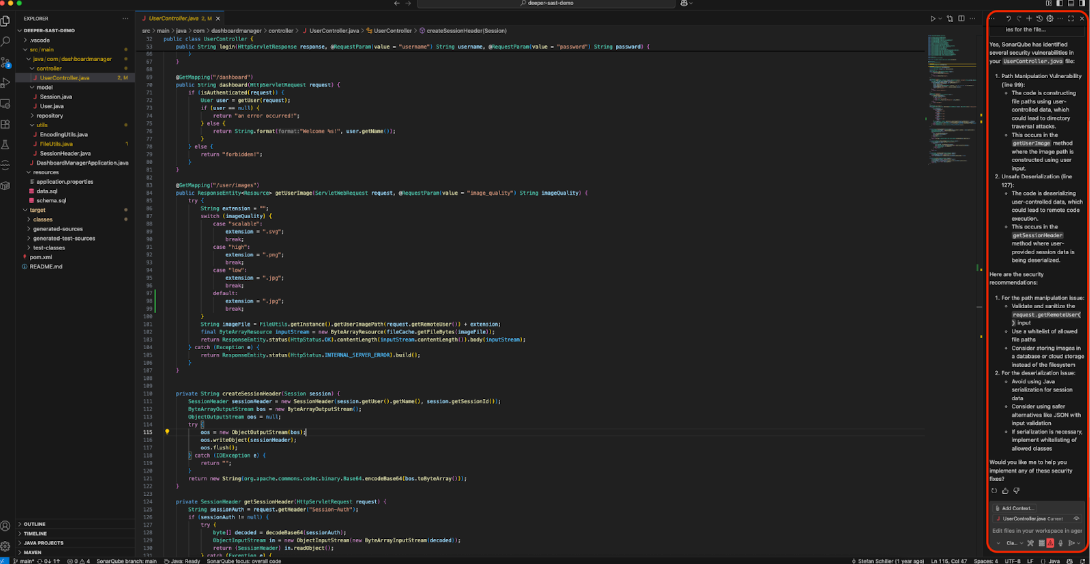Click the lightbulb icon at line 115
This screenshot has height=564, width=1090.
[167, 431]
